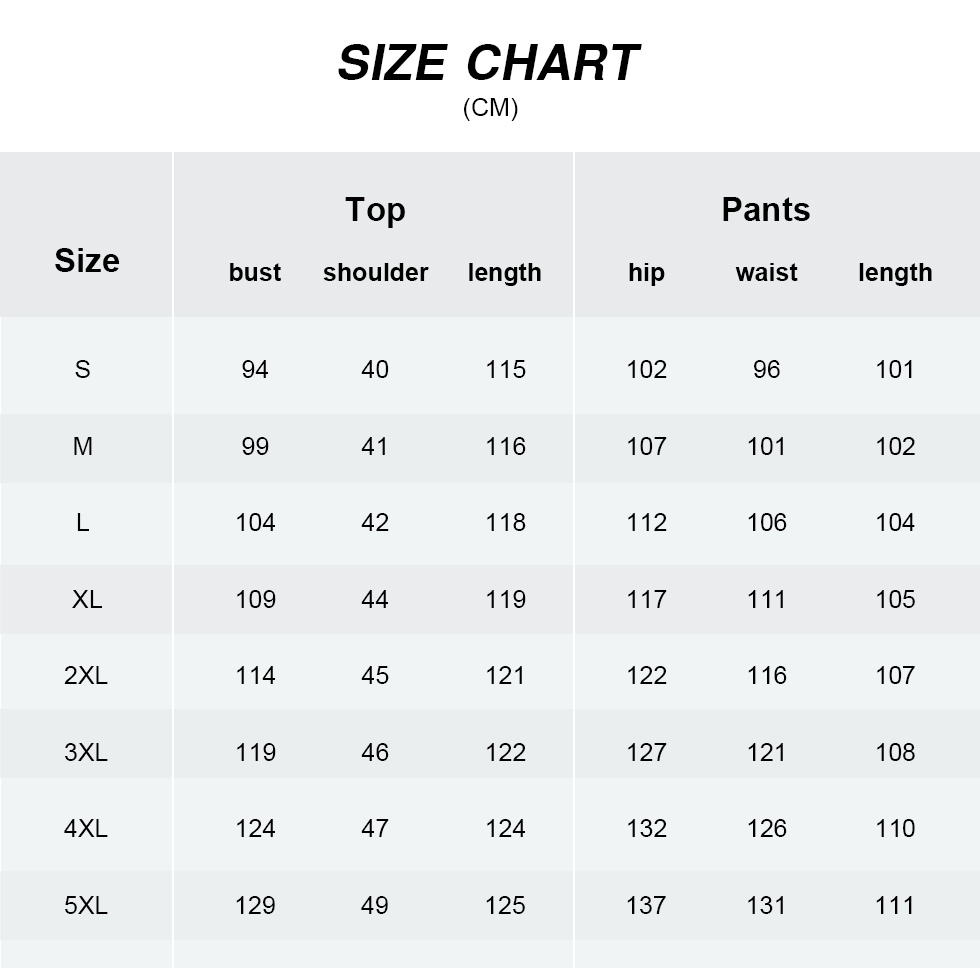Click the SIZE CHART title
Screen dimensions: 980x968
coord(488,64)
